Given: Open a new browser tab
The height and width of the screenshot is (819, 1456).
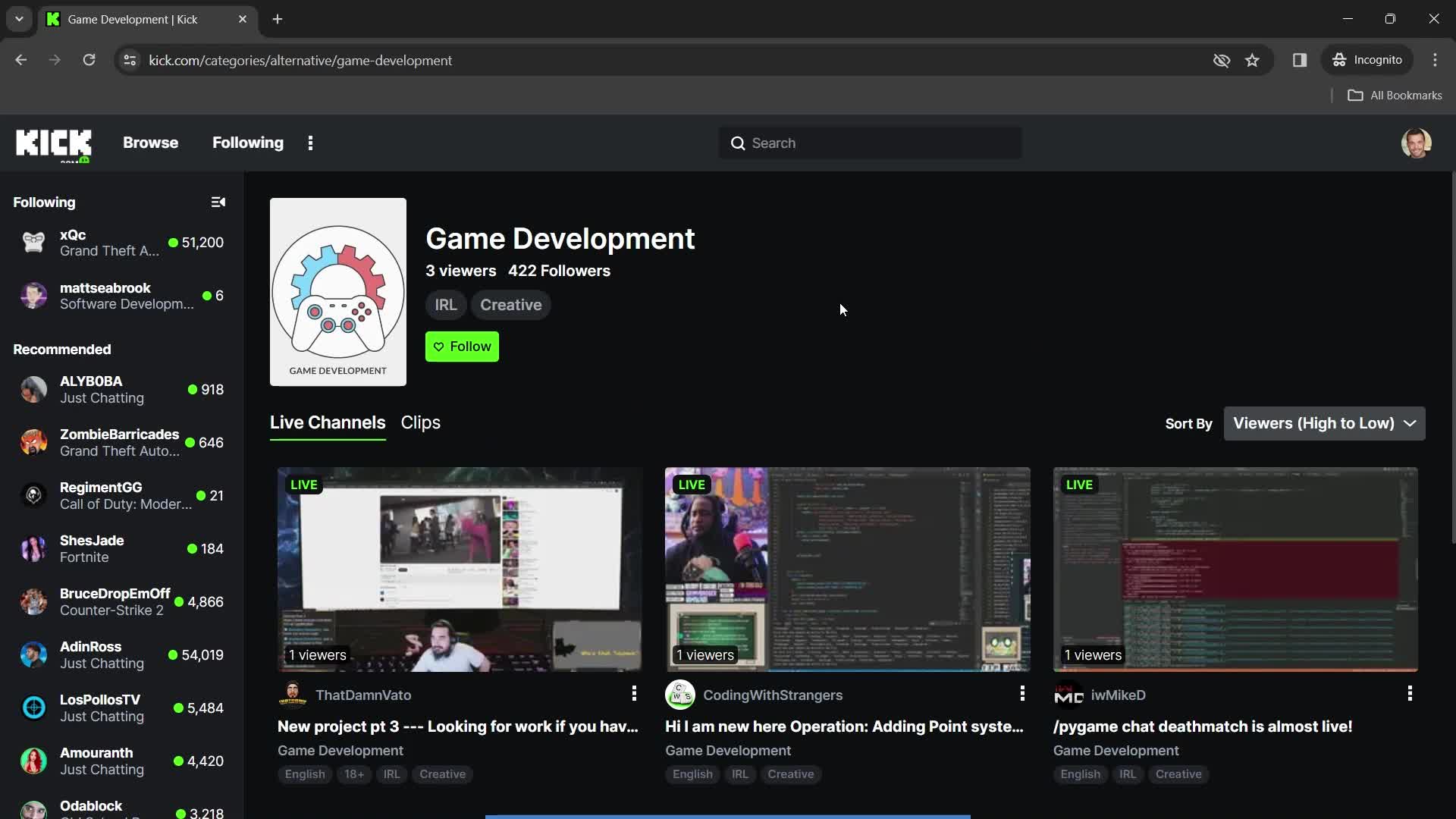Looking at the screenshot, I should click(278, 19).
